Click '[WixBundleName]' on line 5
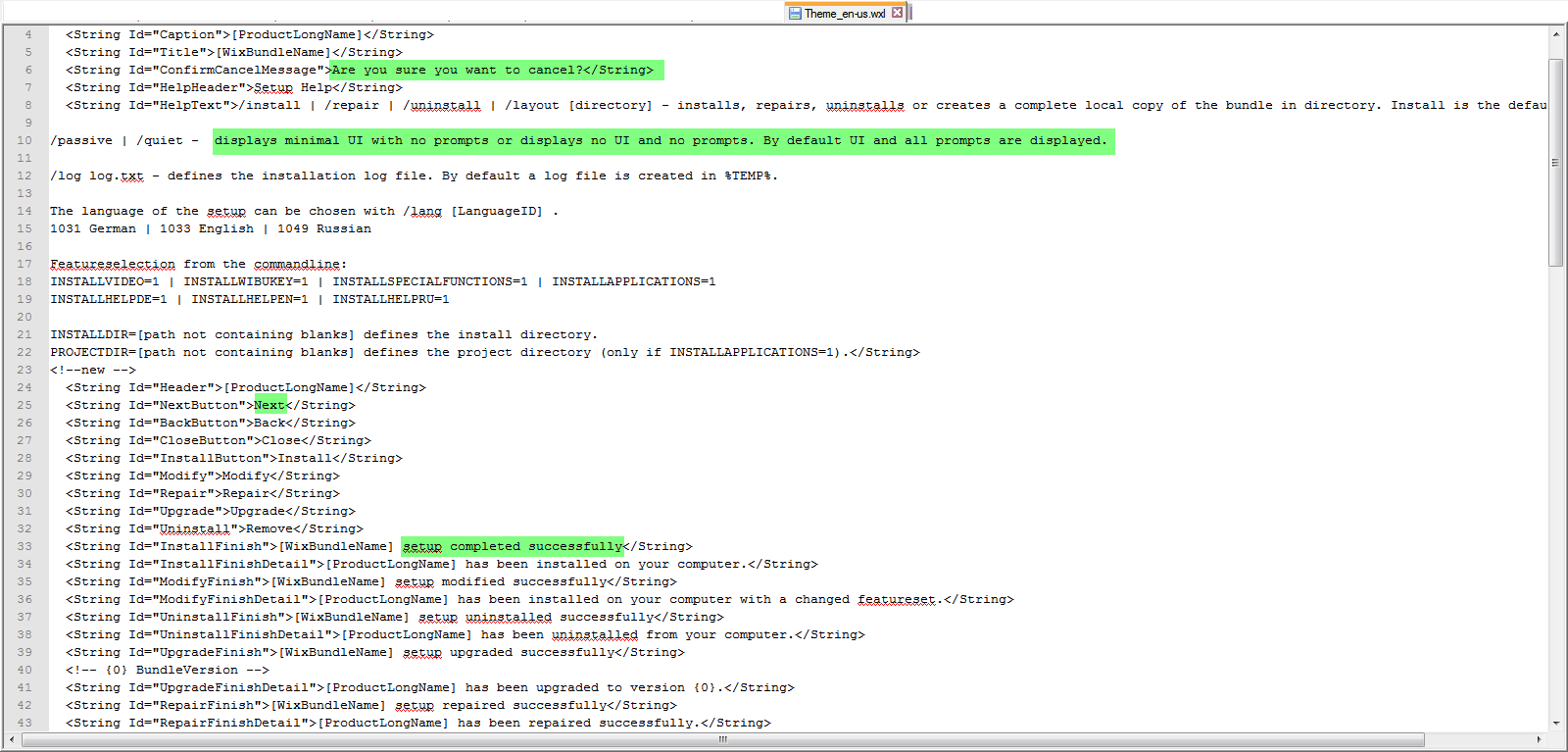The image size is (1568, 752). (273, 52)
